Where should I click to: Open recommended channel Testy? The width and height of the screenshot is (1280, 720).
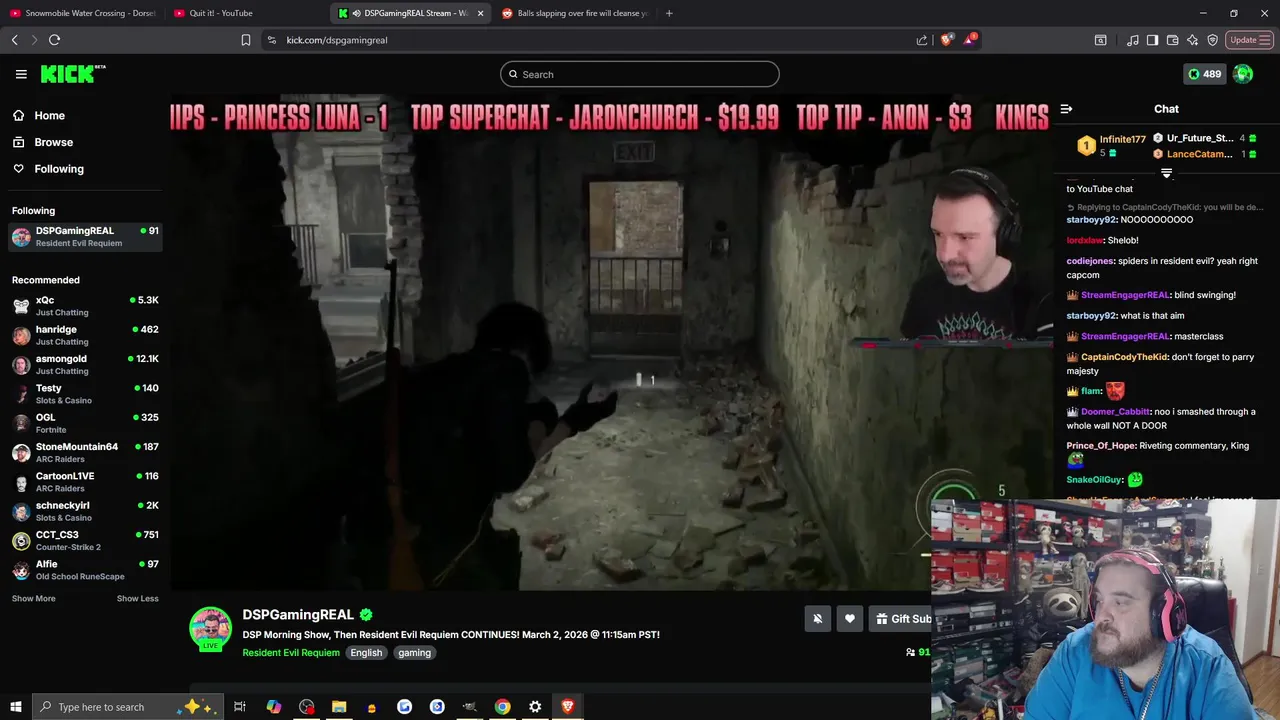(85, 394)
